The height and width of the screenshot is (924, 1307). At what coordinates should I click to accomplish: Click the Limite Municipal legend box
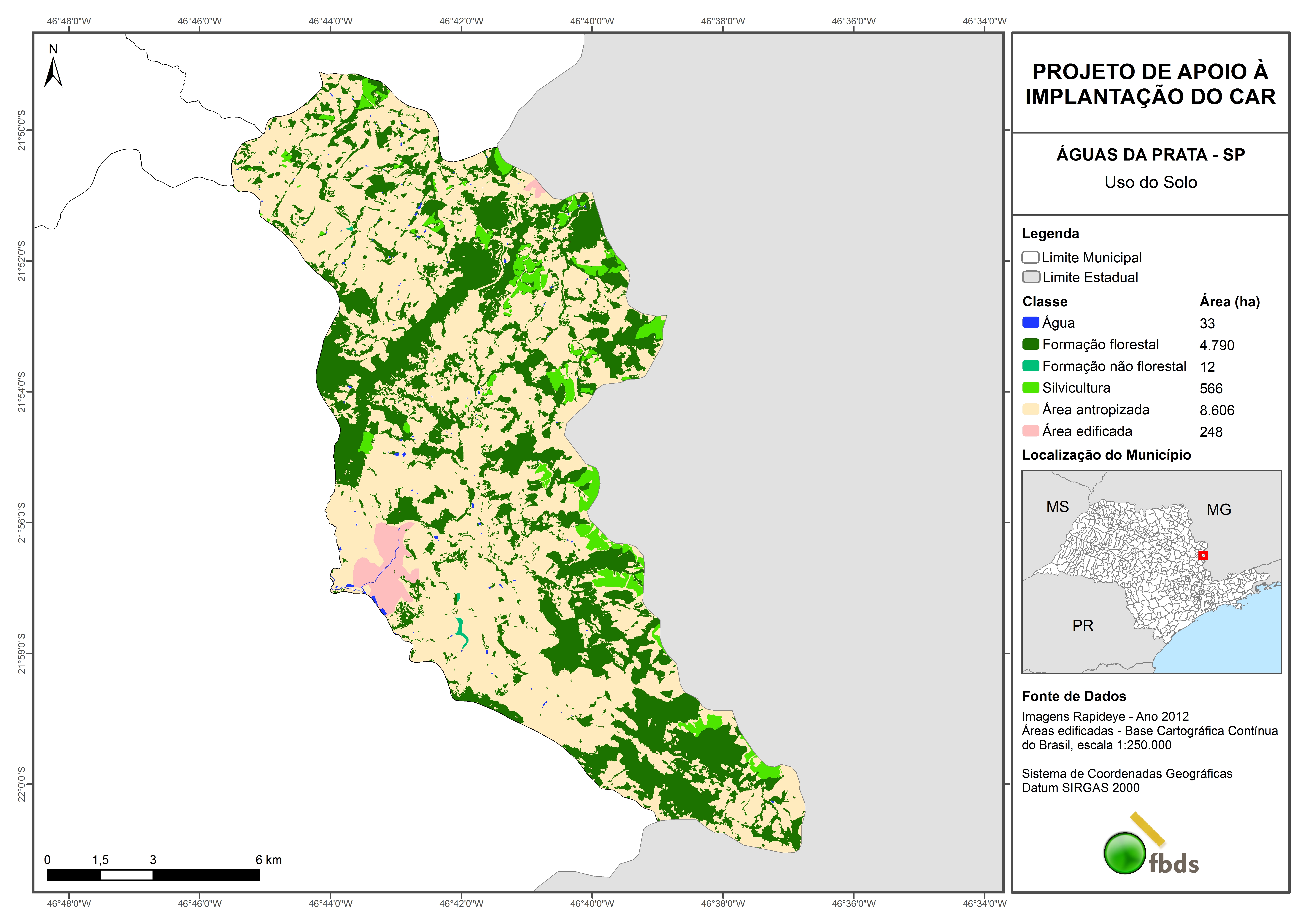pyautogui.click(x=1030, y=257)
